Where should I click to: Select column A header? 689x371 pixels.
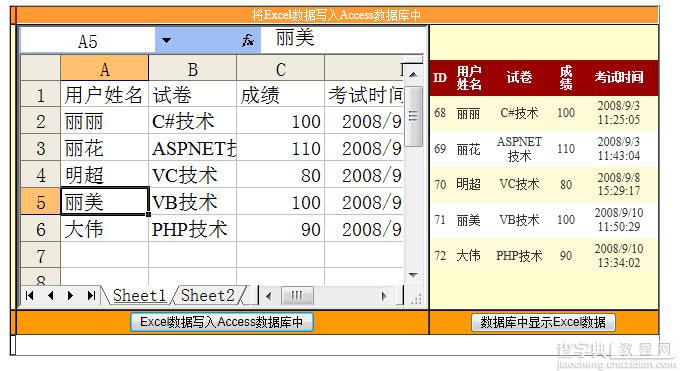(x=105, y=68)
